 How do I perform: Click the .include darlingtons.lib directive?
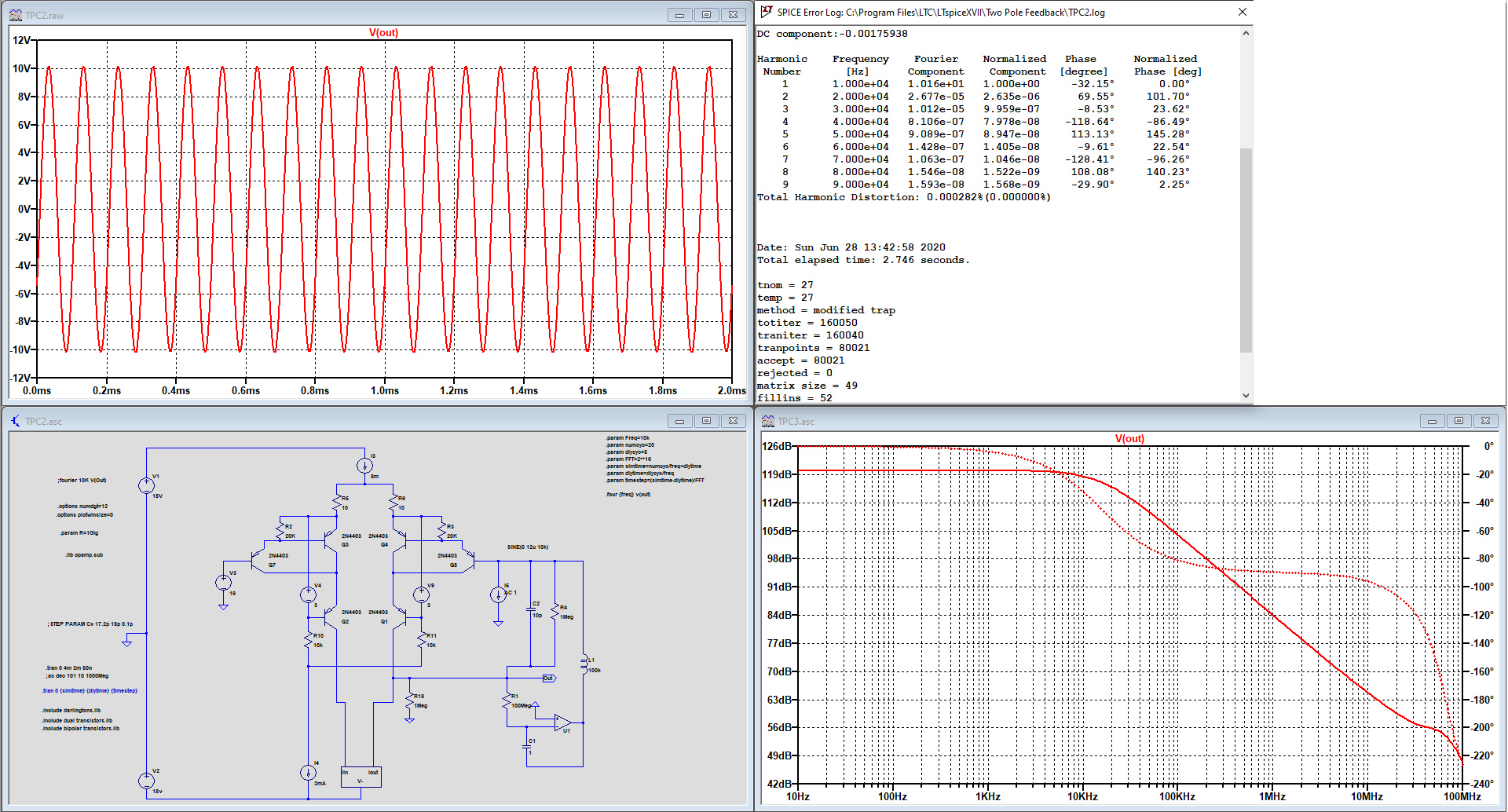click(x=71, y=711)
